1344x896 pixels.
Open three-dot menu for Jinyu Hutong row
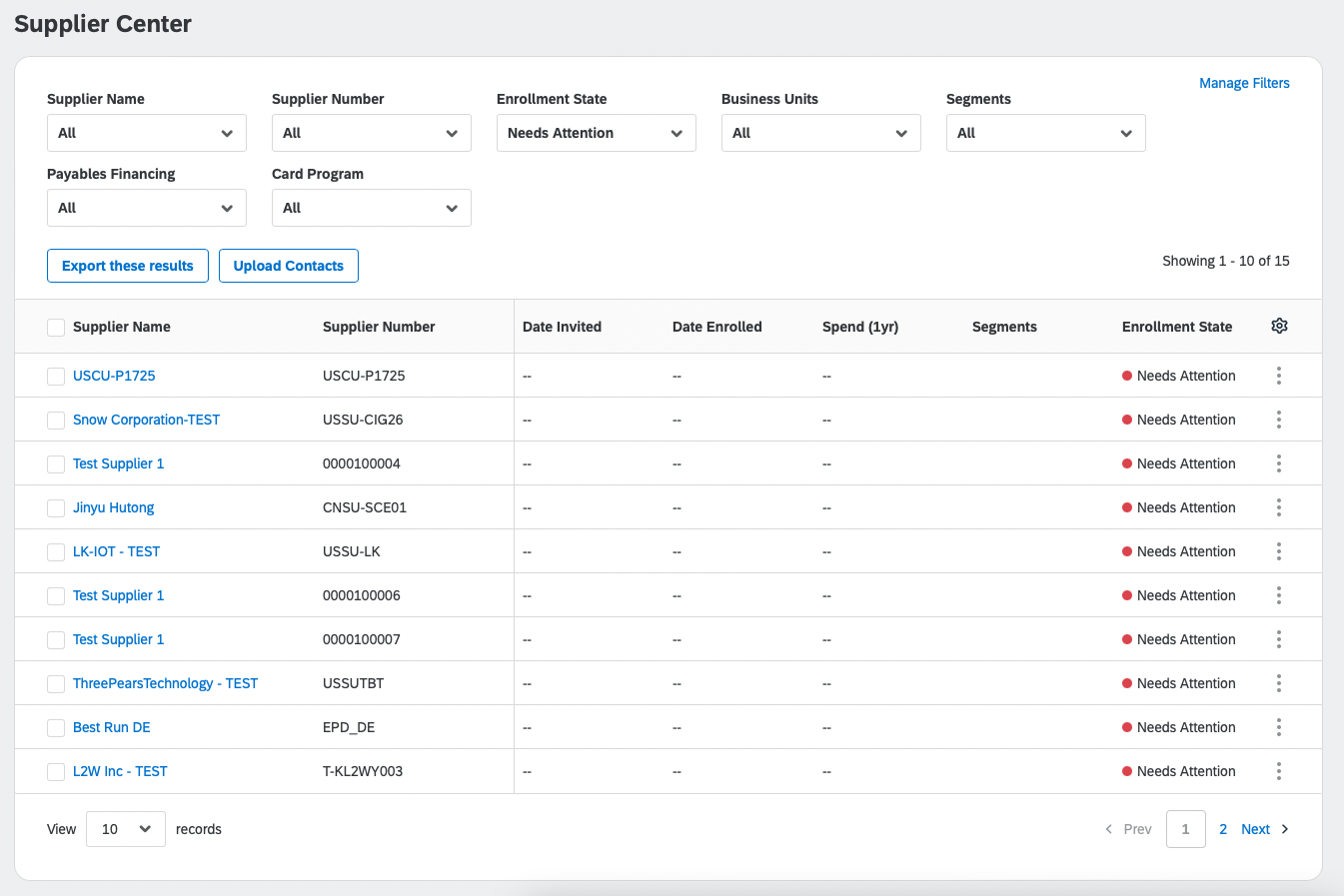[1279, 507]
